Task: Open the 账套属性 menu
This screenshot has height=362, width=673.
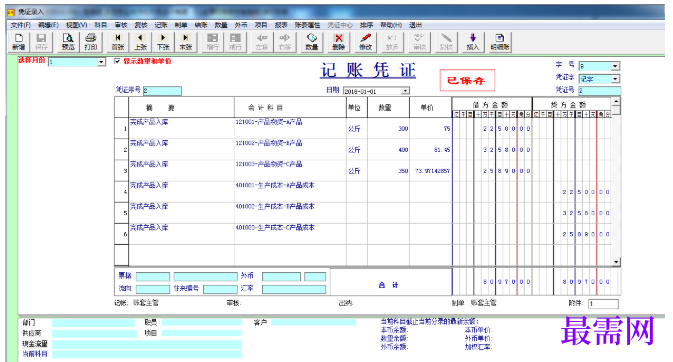Action: pyautogui.click(x=307, y=25)
